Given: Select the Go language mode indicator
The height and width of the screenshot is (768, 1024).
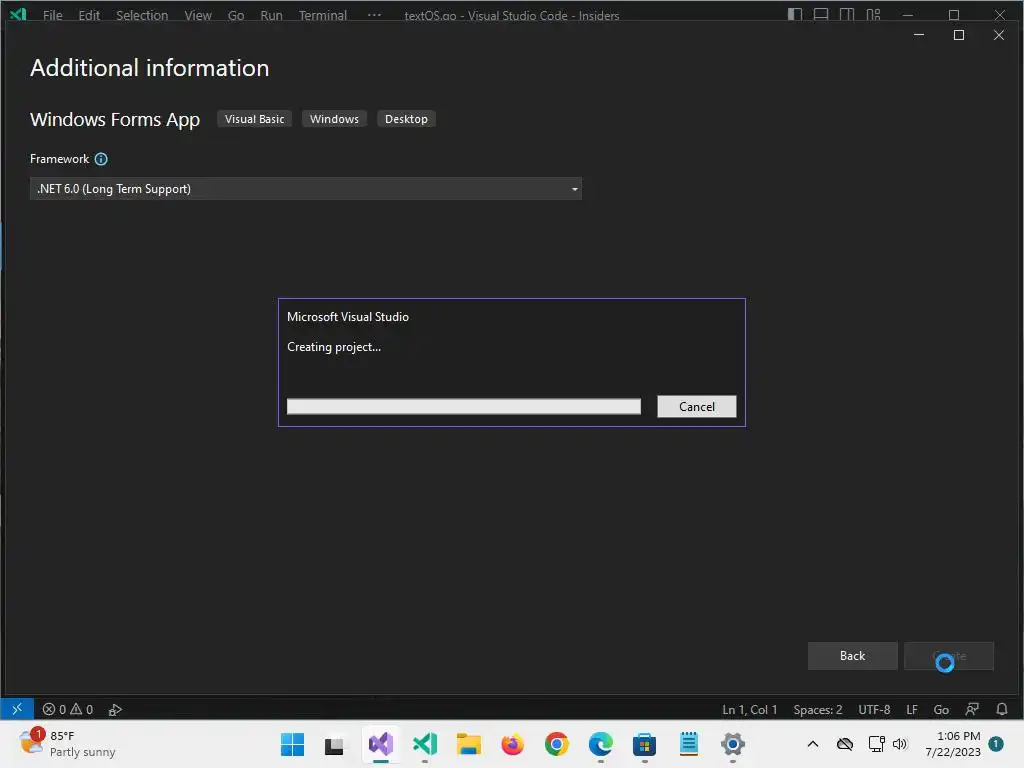Looking at the screenshot, I should click(941, 709).
